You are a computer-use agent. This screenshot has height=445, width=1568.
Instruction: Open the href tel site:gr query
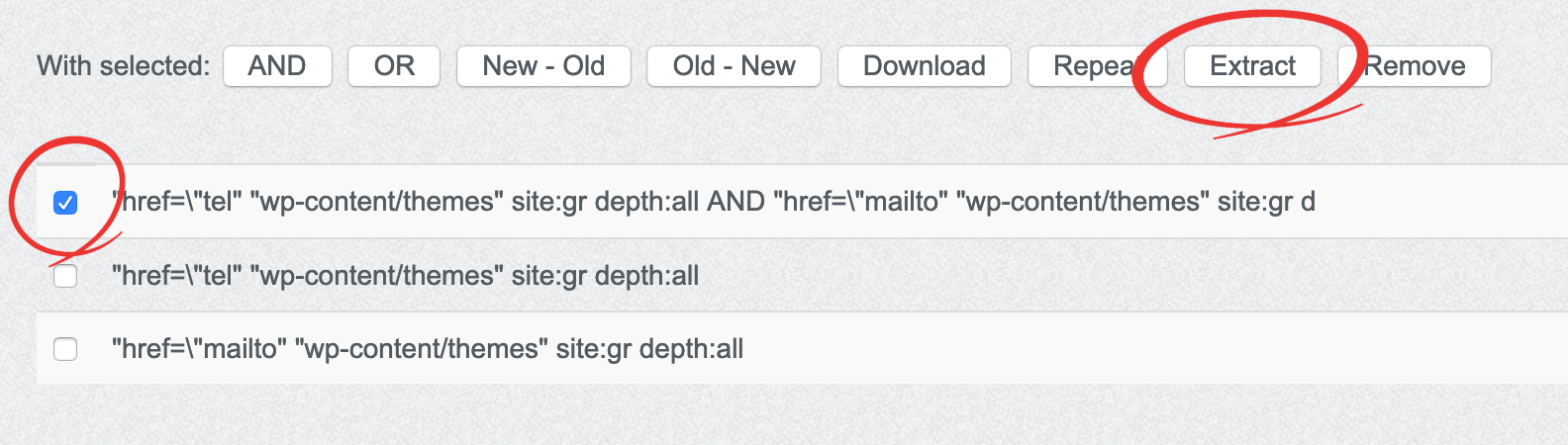tap(406, 276)
